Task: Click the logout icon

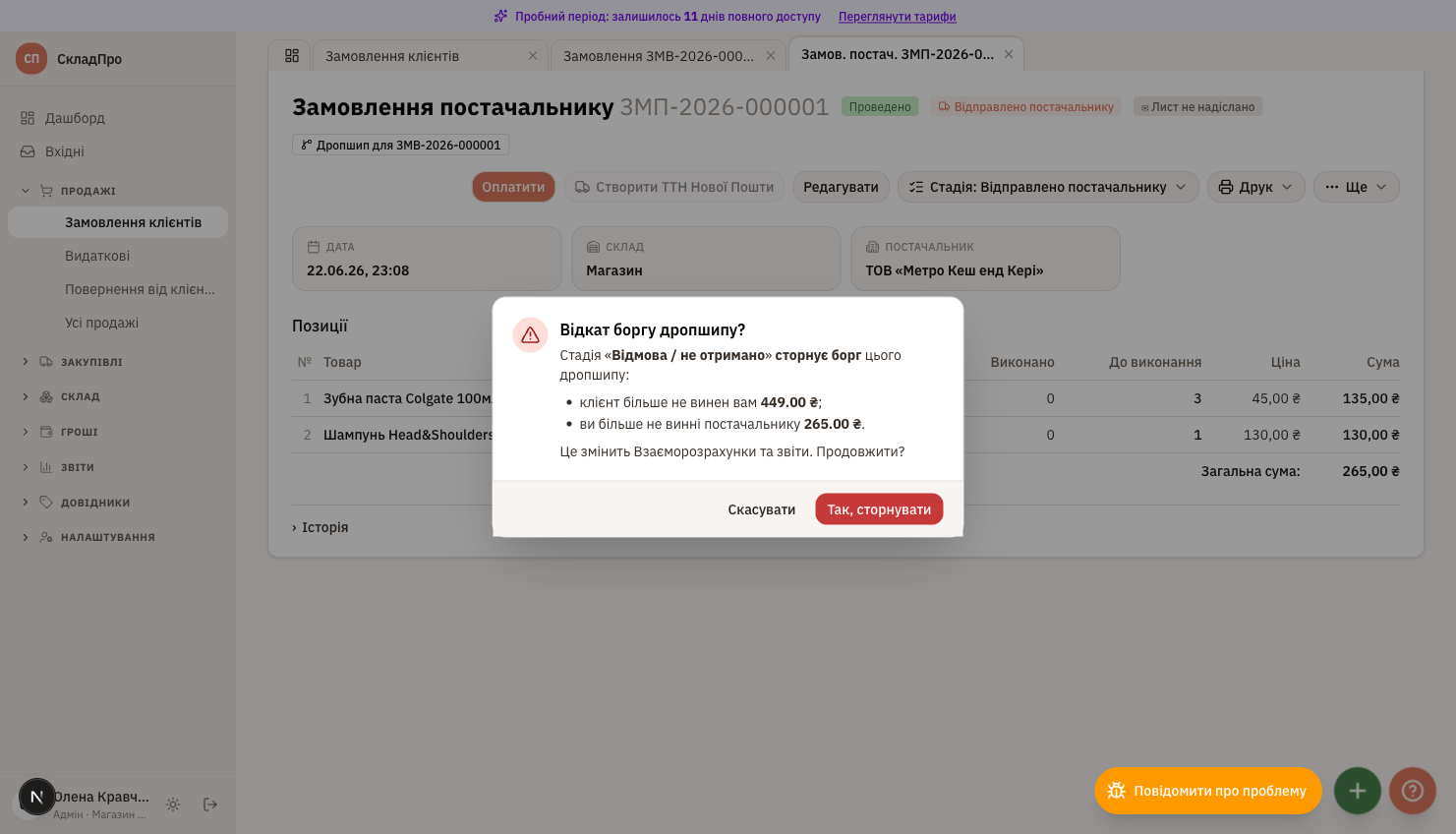Action: pyautogui.click(x=210, y=804)
